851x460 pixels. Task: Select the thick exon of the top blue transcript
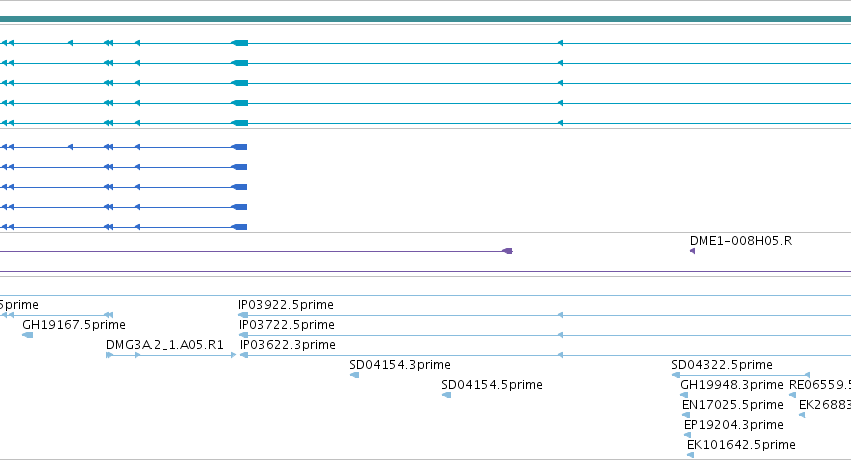(239, 147)
